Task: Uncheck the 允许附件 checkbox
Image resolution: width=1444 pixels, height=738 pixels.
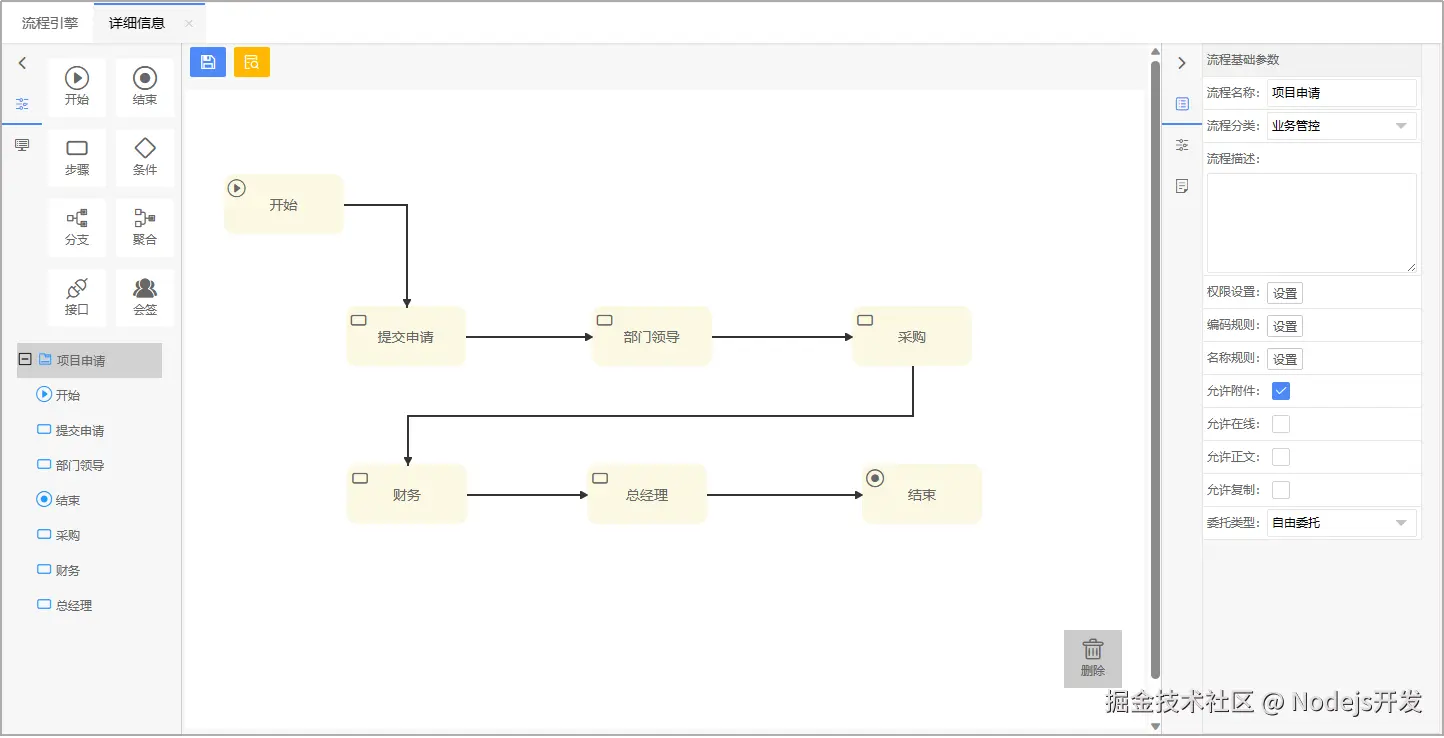Action: pyautogui.click(x=1281, y=391)
